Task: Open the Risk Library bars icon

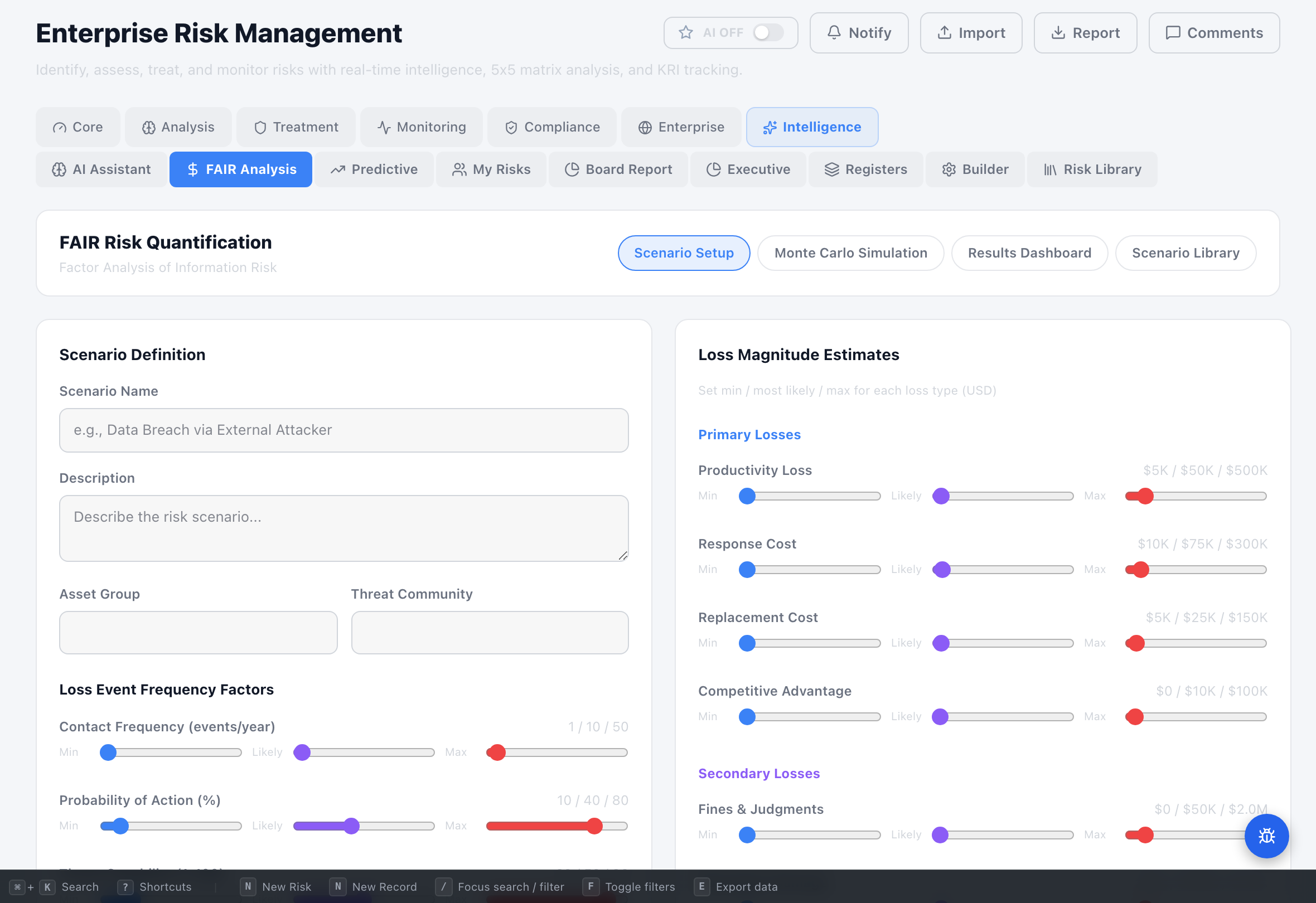Action: pyautogui.click(x=1052, y=169)
